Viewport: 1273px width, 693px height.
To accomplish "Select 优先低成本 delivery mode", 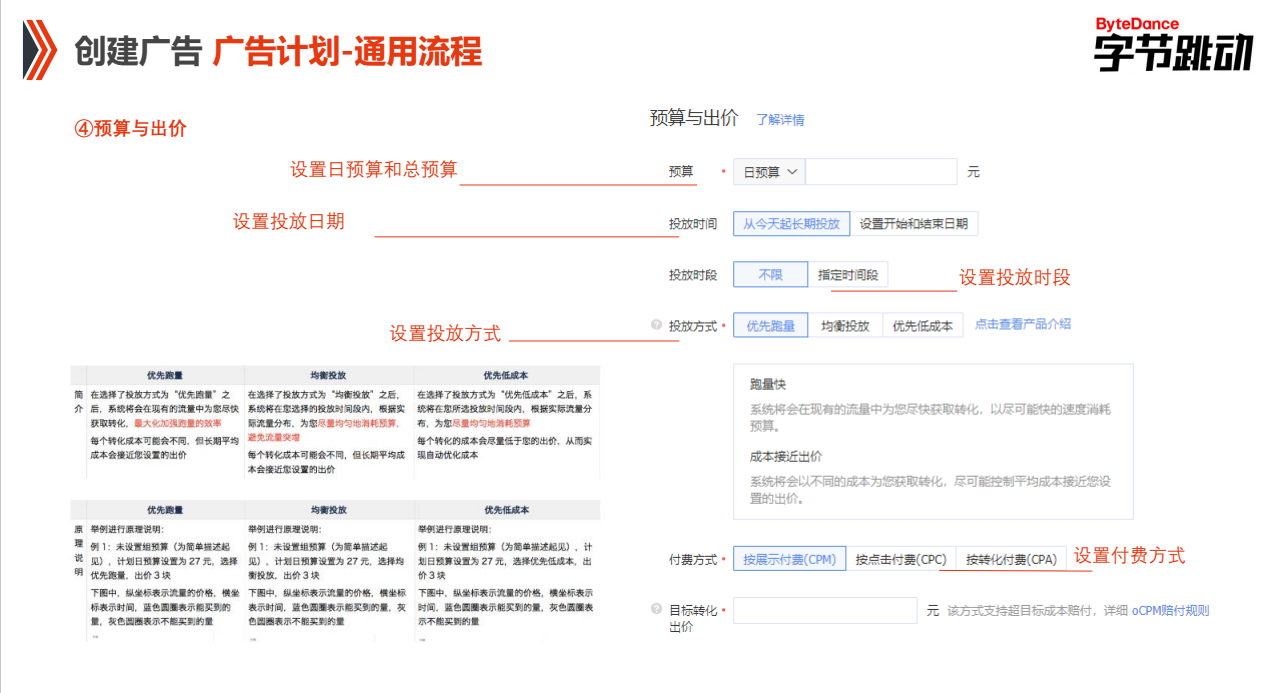I will pos(921,325).
